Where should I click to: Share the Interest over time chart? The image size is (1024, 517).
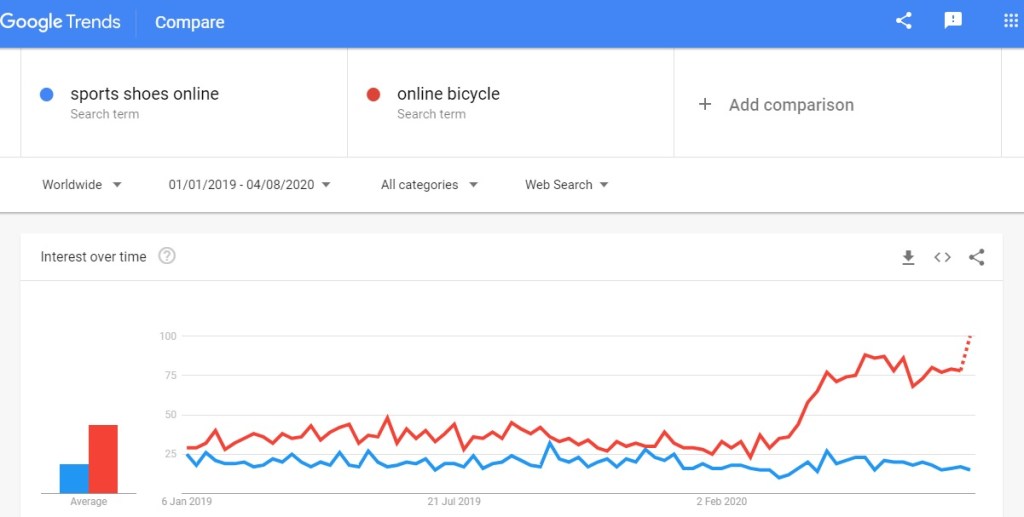pyautogui.click(x=977, y=257)
